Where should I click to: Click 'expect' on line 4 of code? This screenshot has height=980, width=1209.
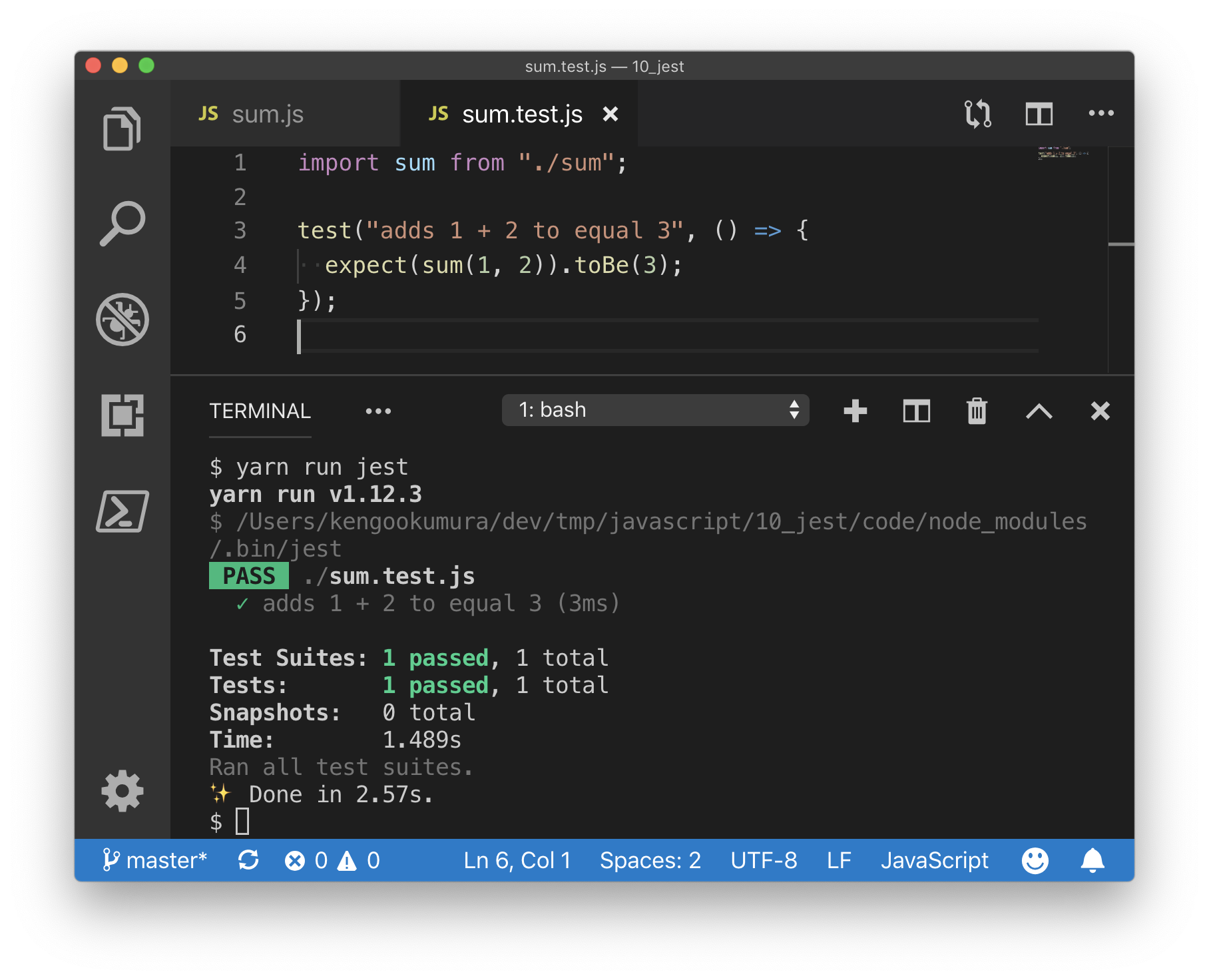(365, 265)
